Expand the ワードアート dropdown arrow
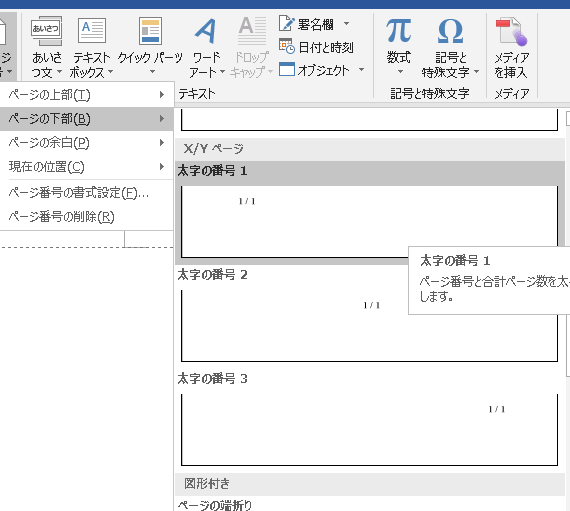This screenshot has height=511, width=570. (222, 72)
